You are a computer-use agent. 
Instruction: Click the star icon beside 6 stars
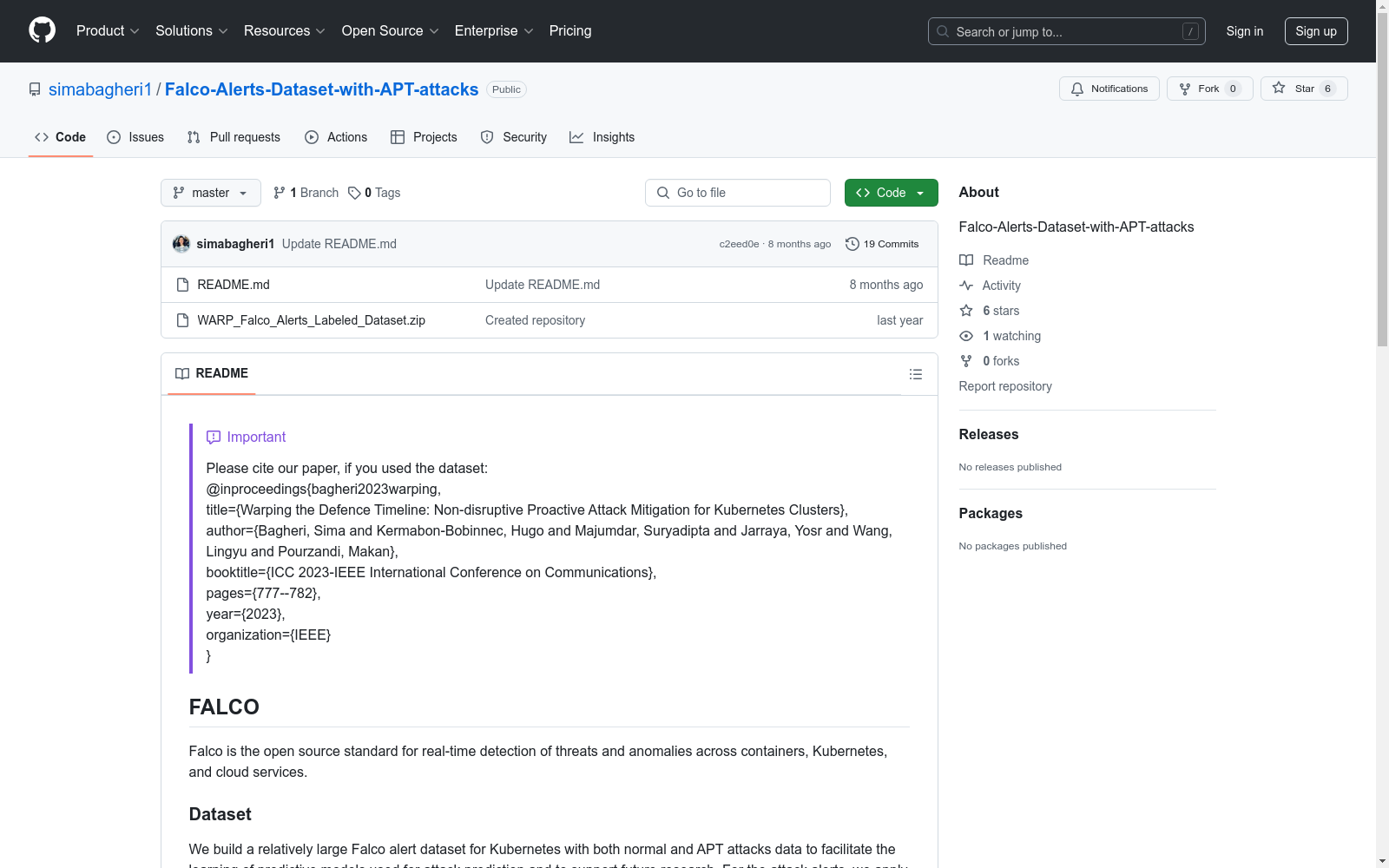pyautogui.click(x=966, y=311)
